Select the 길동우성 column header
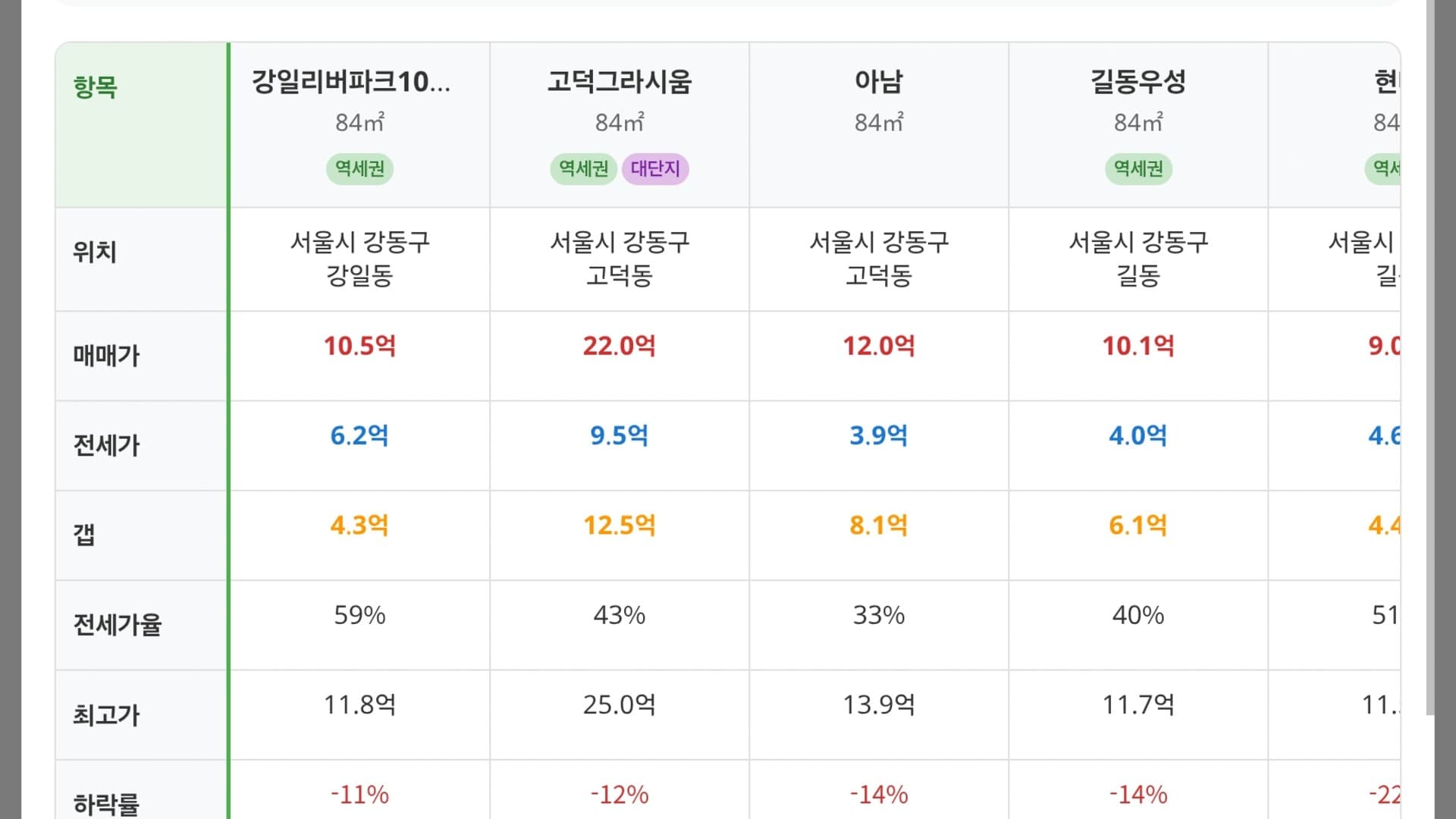Viewport: 1456px width, 819px height. pos(1137,83)
